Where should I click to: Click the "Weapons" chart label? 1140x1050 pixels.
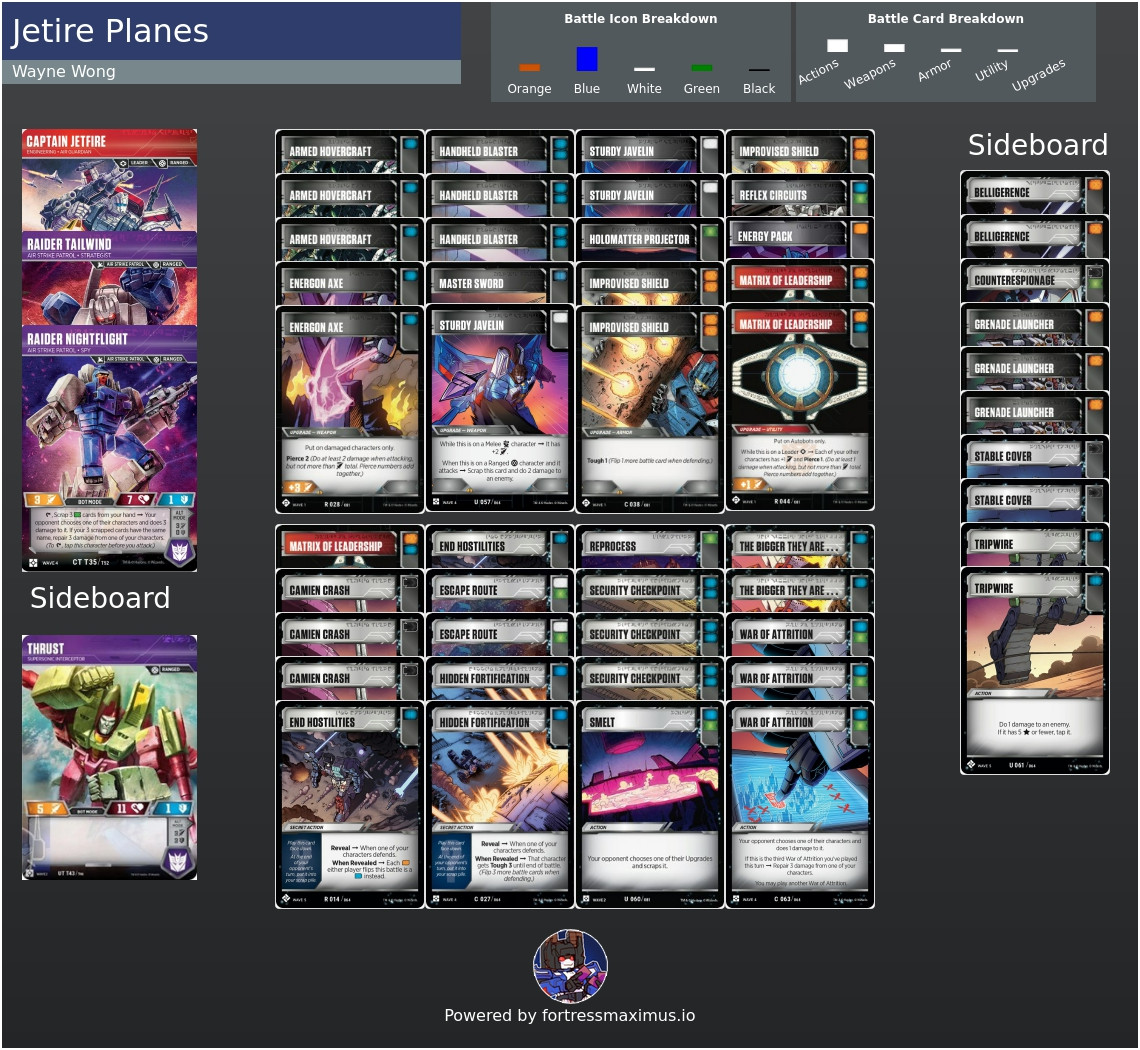coord(870,73)
